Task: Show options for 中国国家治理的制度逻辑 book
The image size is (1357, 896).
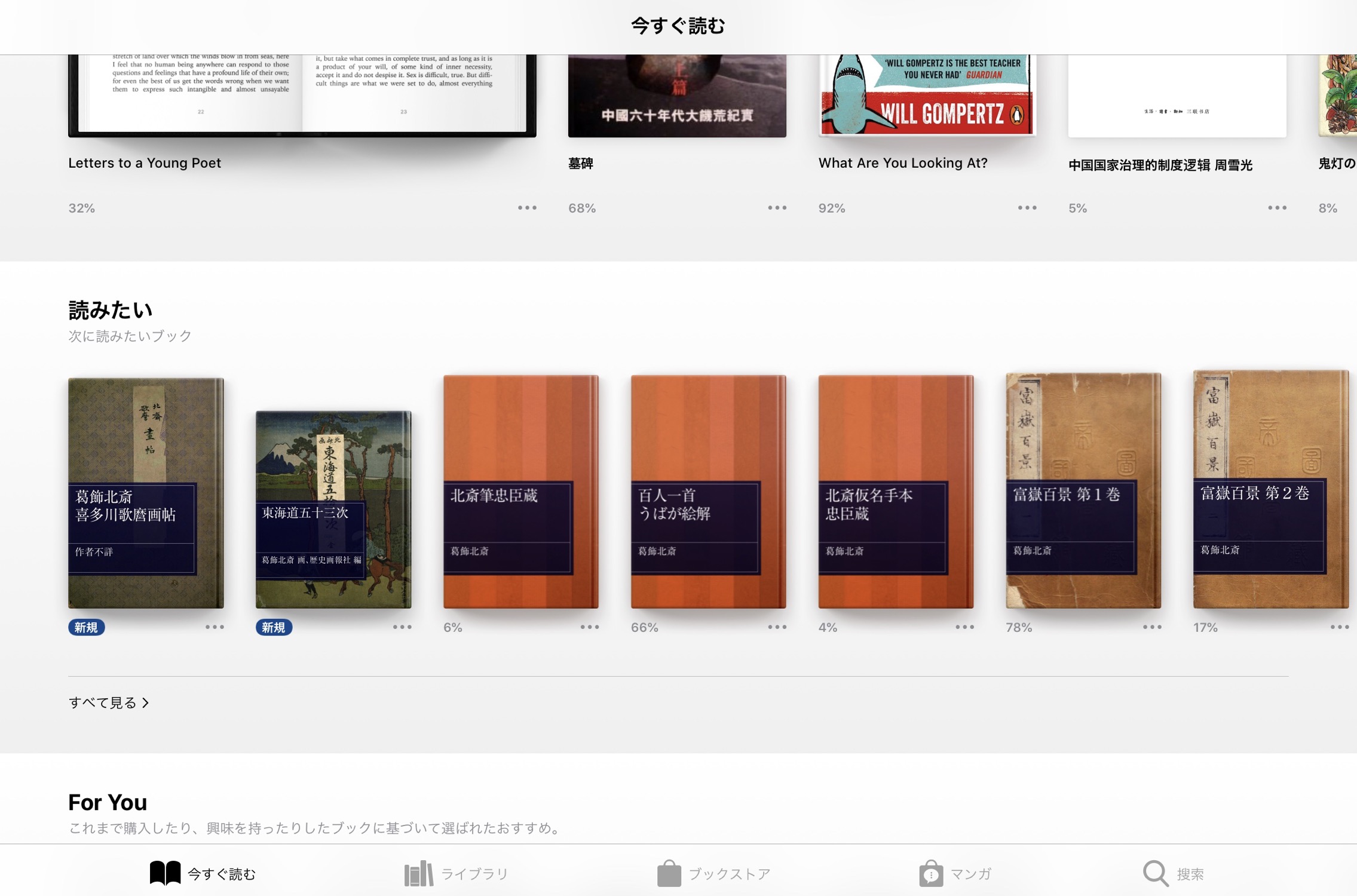Action: (x=1277, y=208)
